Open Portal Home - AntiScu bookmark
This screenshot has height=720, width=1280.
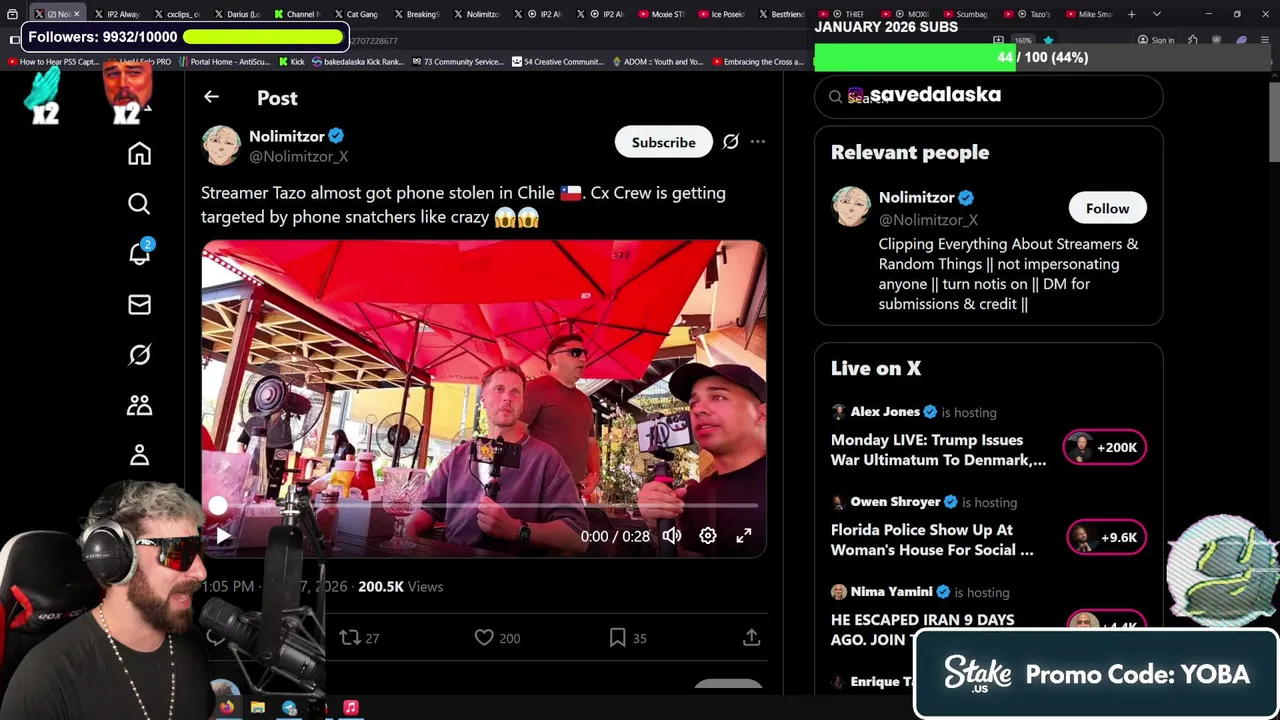click(x=223, y=62)
